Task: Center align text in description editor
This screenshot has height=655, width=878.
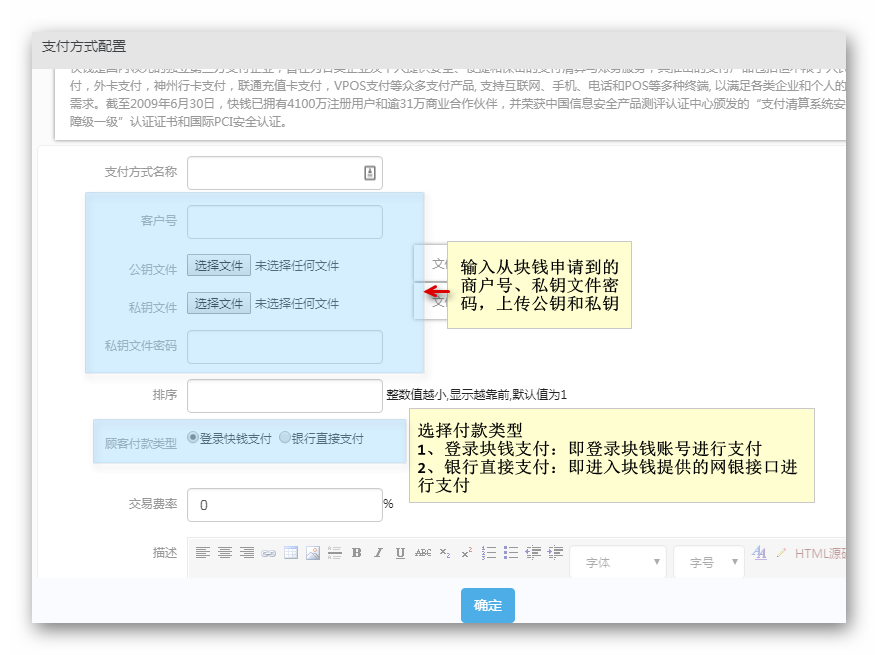Action: (225, 553)
